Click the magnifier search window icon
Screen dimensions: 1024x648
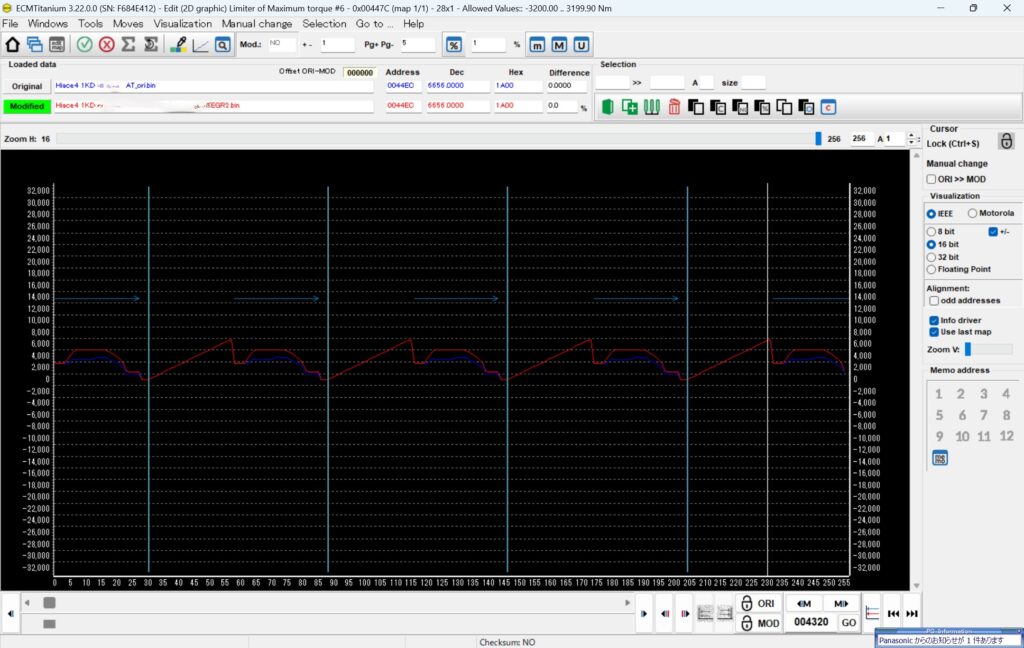click(223, 44)
